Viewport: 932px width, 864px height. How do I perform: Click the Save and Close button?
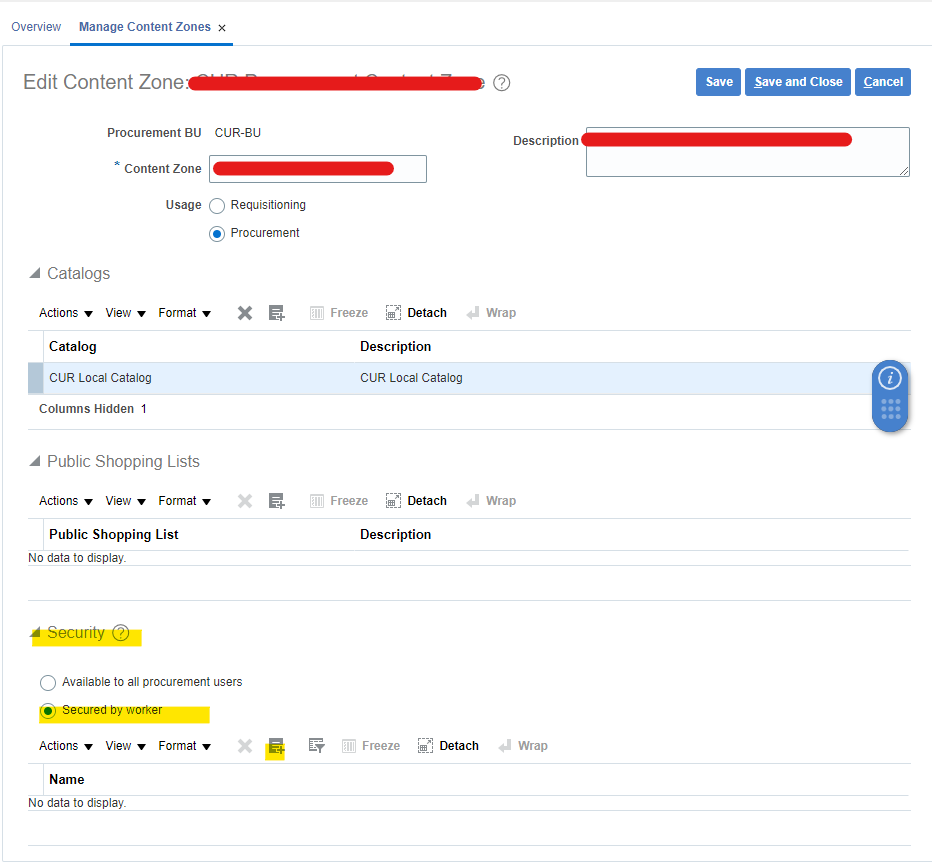(797, 82)
